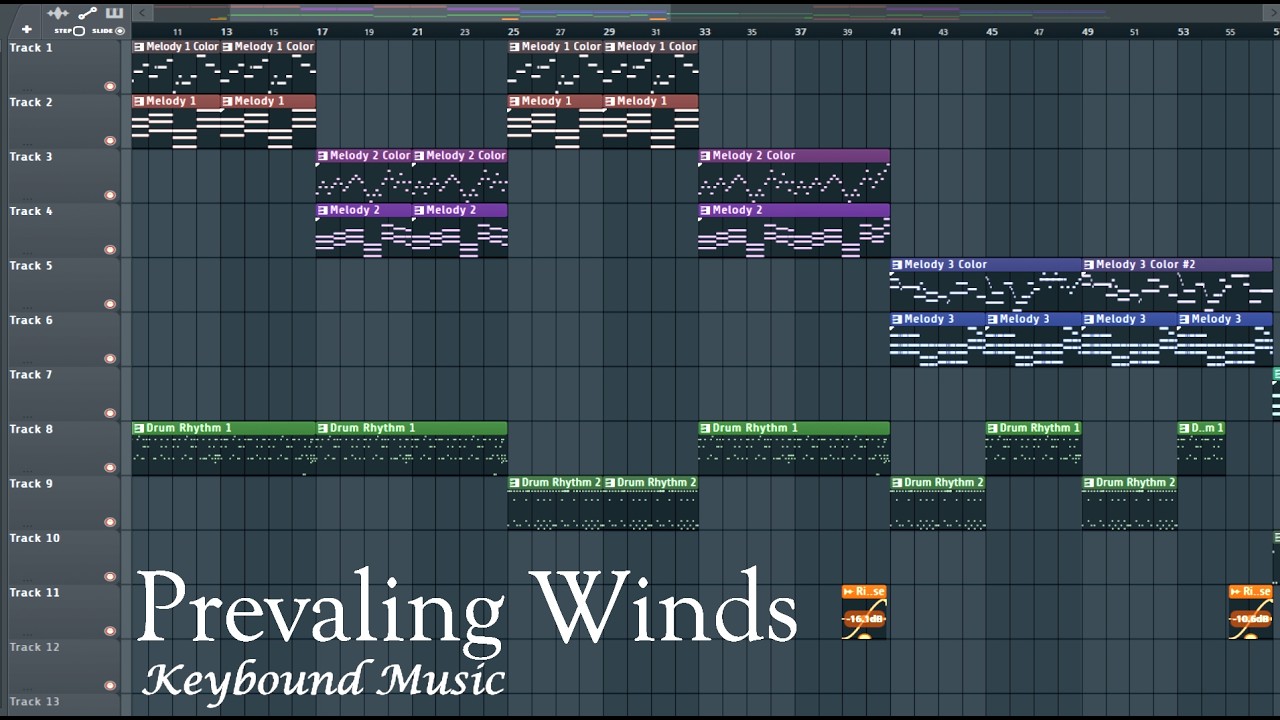This screenshot has width=1280, height=720.
Task: Open clip menu of Melody 3 at bar 45
Action: [993, 319]
